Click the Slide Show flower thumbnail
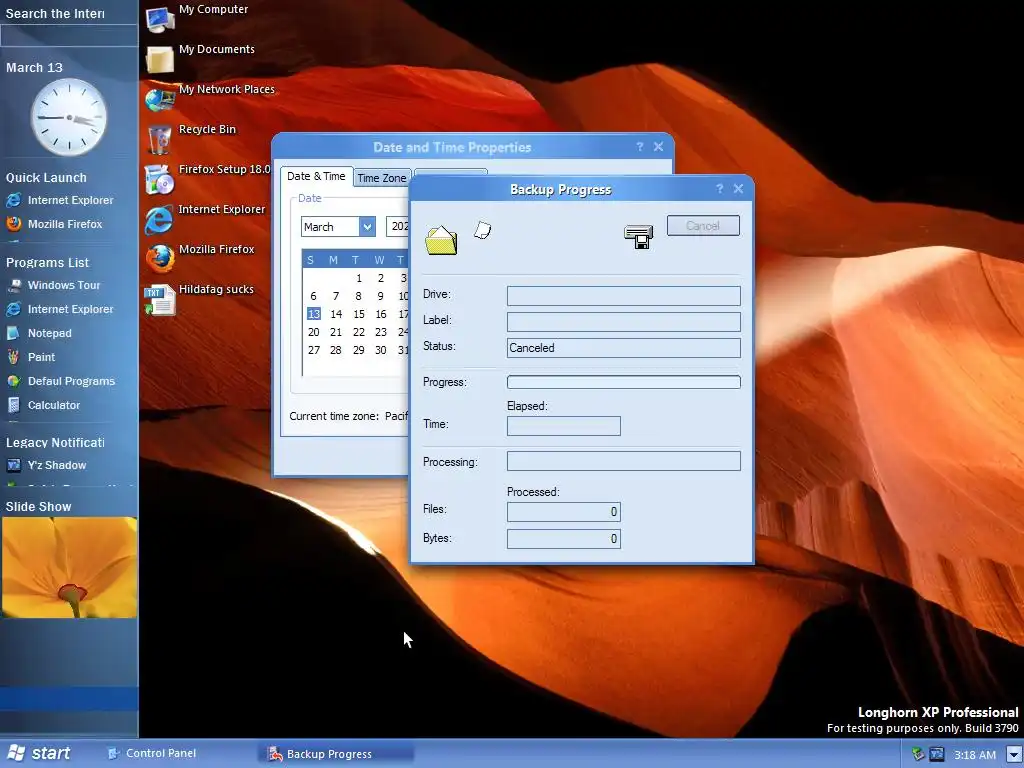Screen dimensions: 1024x768 tap(69, 568)
